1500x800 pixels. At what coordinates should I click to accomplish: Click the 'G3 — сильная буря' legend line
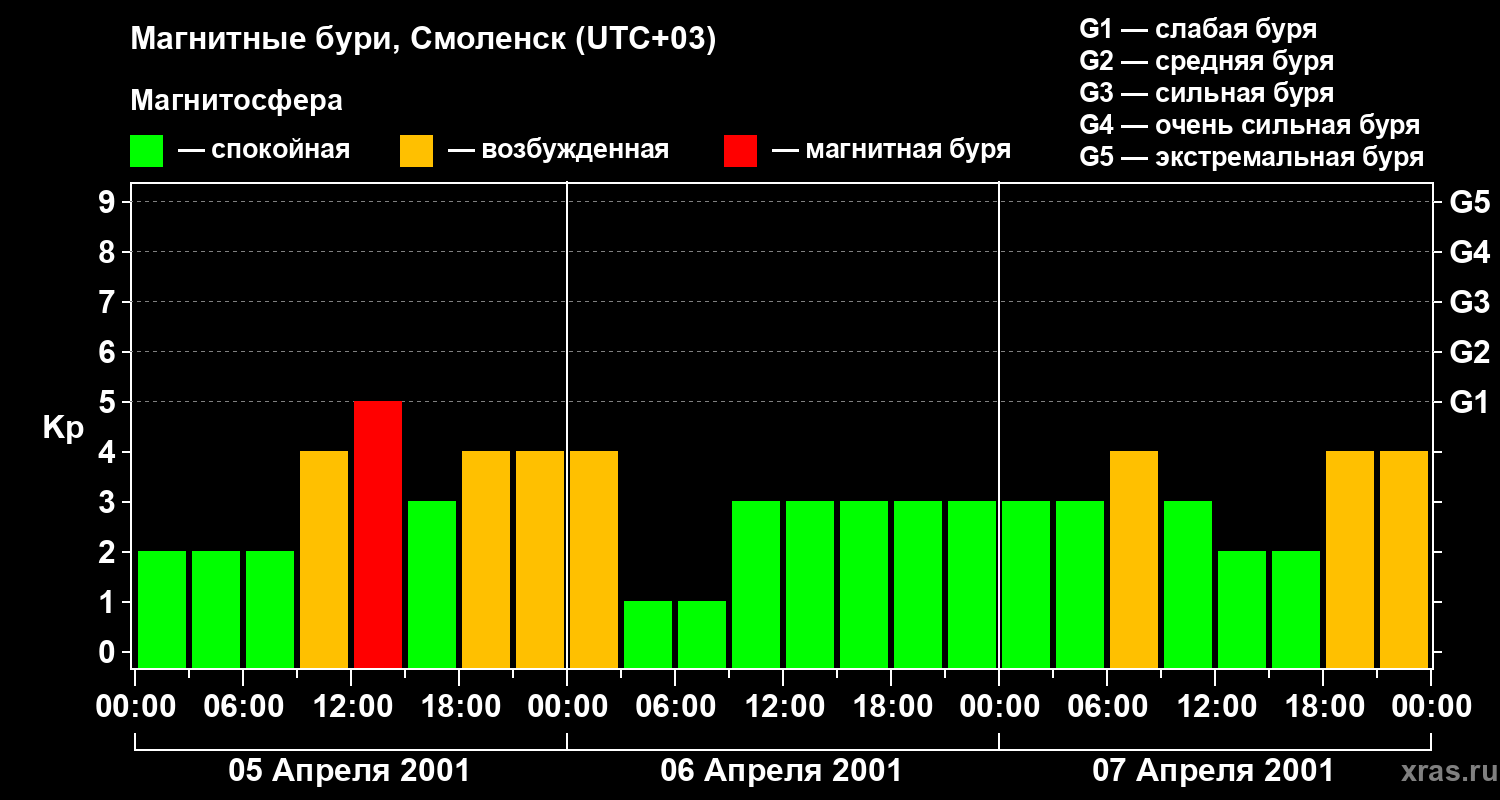pos(1206,93)
